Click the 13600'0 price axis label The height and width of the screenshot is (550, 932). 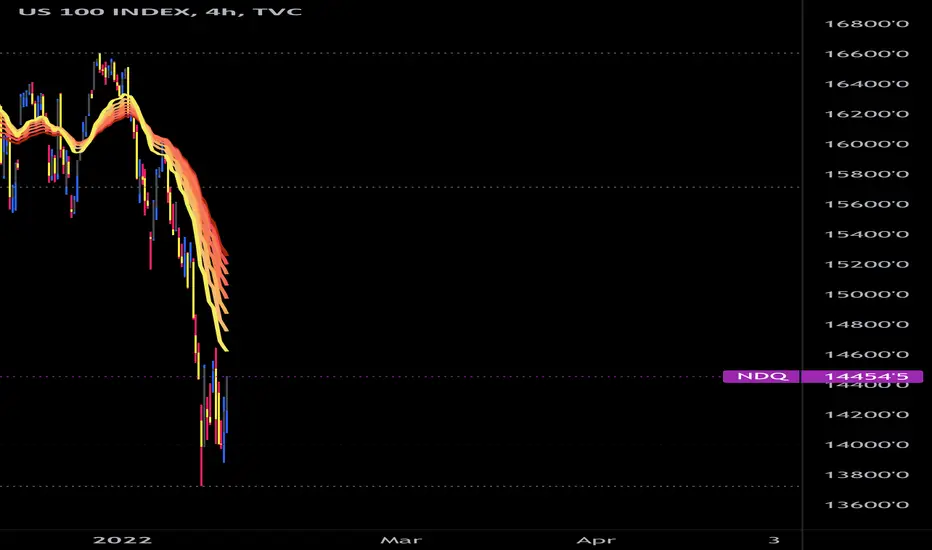pos(867,505)
